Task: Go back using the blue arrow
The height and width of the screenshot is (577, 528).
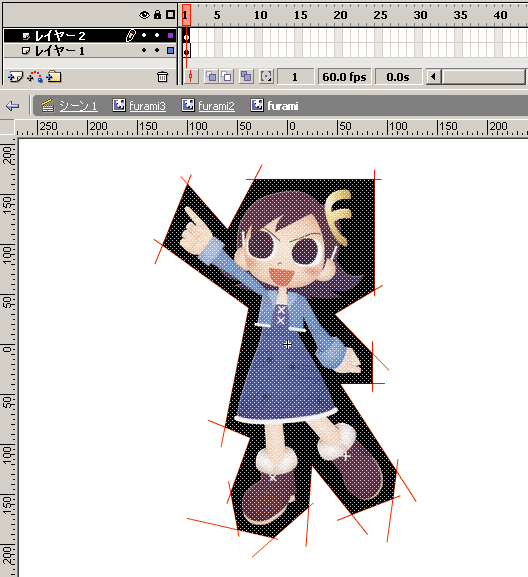Action: click(13, 106)
